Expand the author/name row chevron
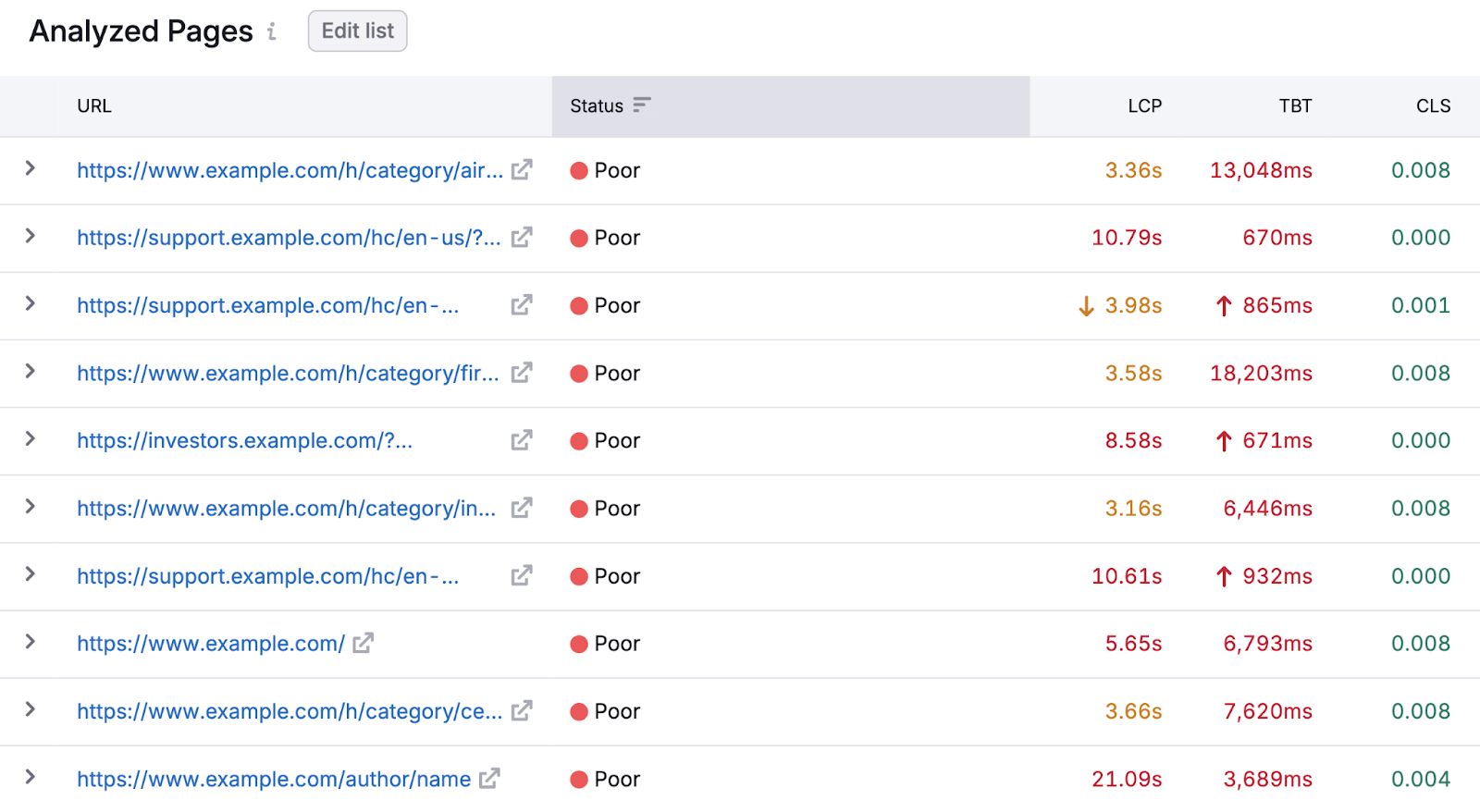Screen dimensions: 1480x812 click(x=31, y=777)
